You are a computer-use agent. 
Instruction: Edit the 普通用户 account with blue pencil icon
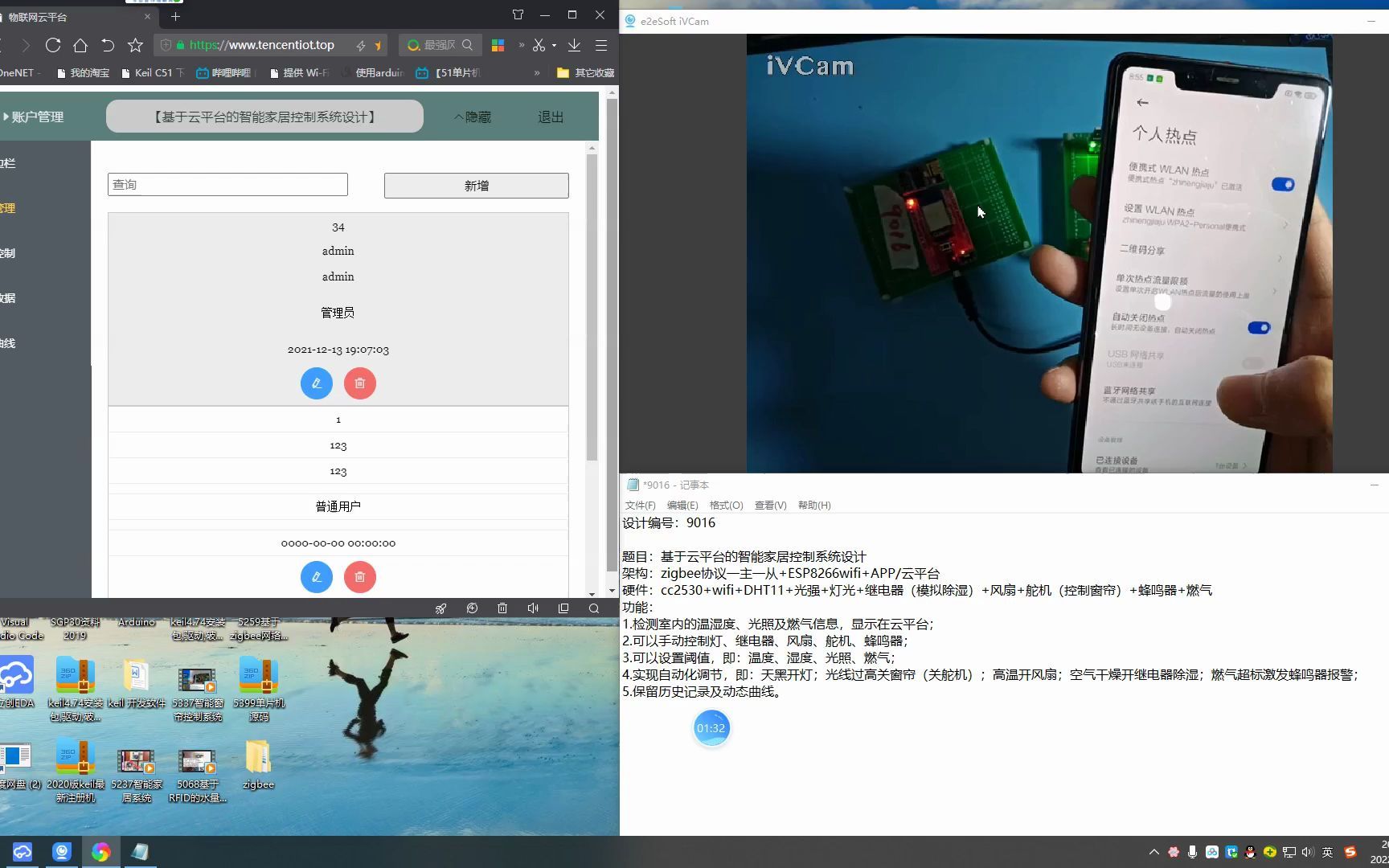click(x=317, y=577)
